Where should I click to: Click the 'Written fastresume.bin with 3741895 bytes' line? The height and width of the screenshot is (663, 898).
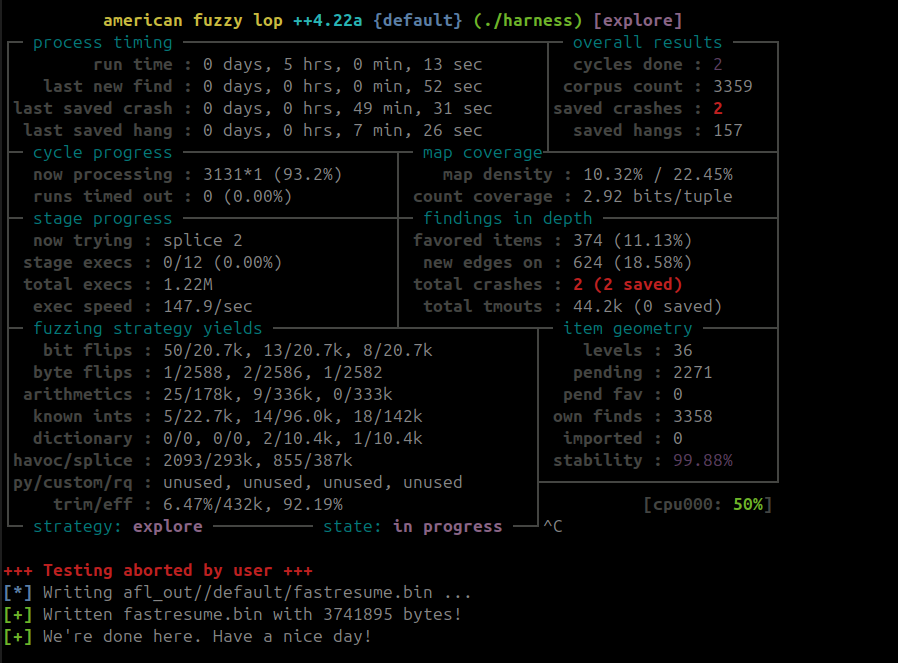tap(232, 615)
